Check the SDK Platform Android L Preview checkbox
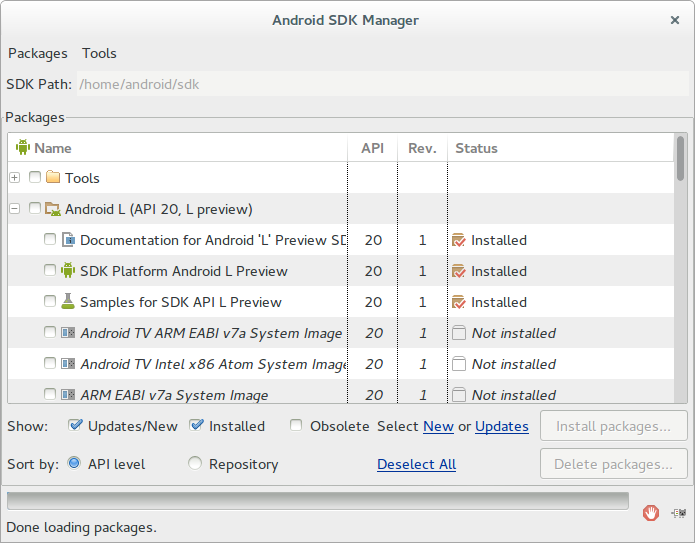695x543 pixels. 50,270
